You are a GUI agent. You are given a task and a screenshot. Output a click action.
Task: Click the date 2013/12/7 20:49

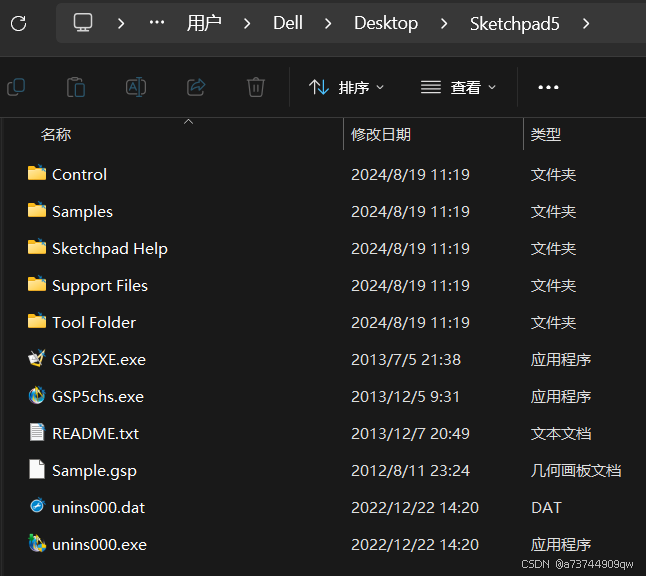(410, 434)
